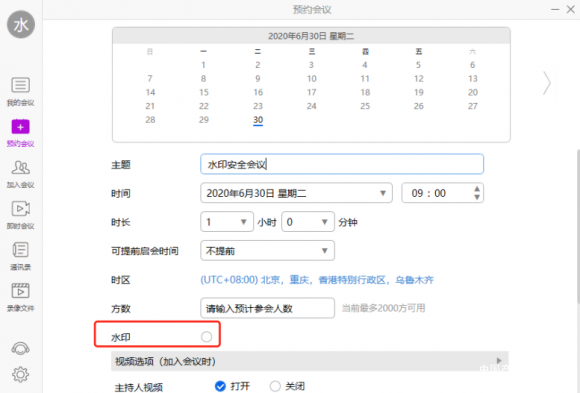
Task: Start 即时会议 via the camera icon
Action: (x=20, y=209)
